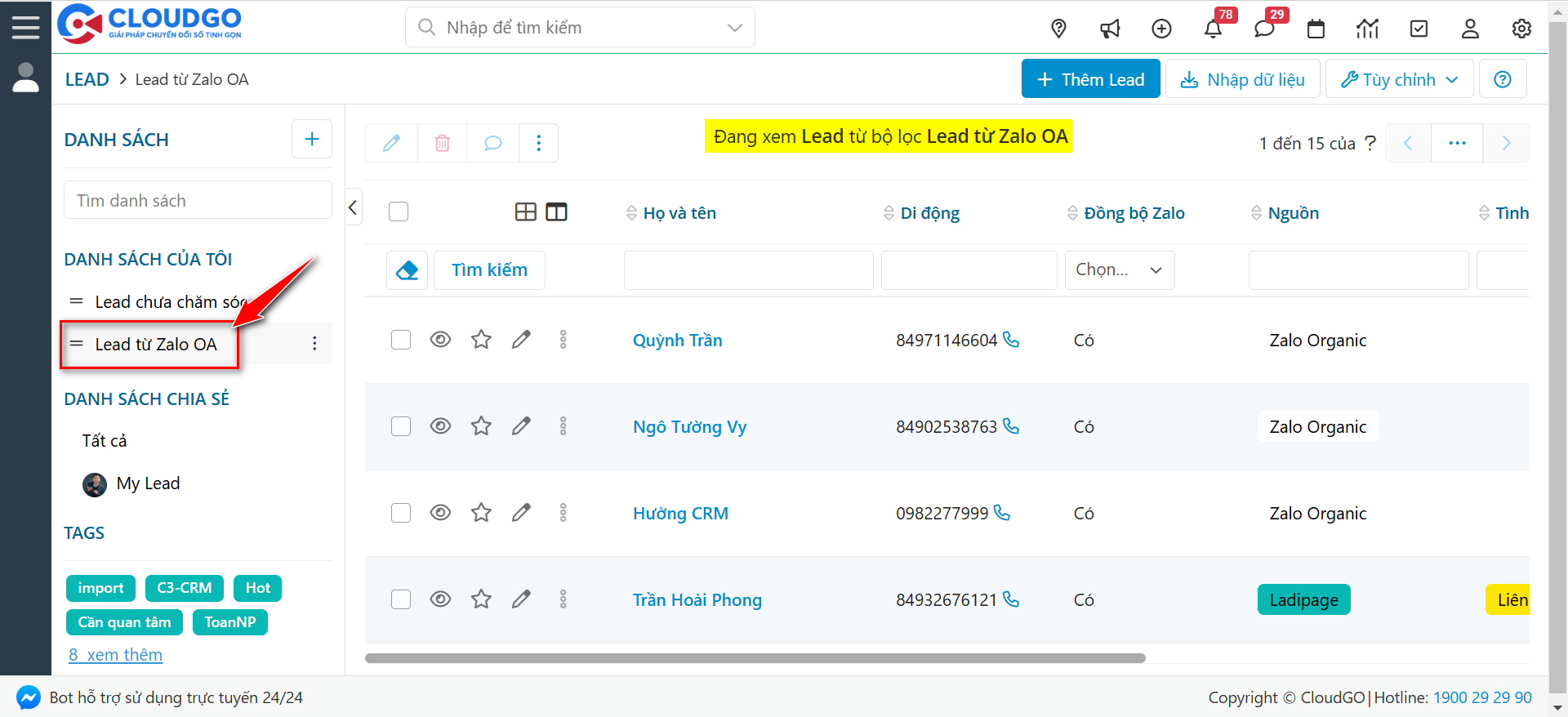Click pencil edit icon for Hường CRM
The image size is (1568, 717).
[521, 513]
